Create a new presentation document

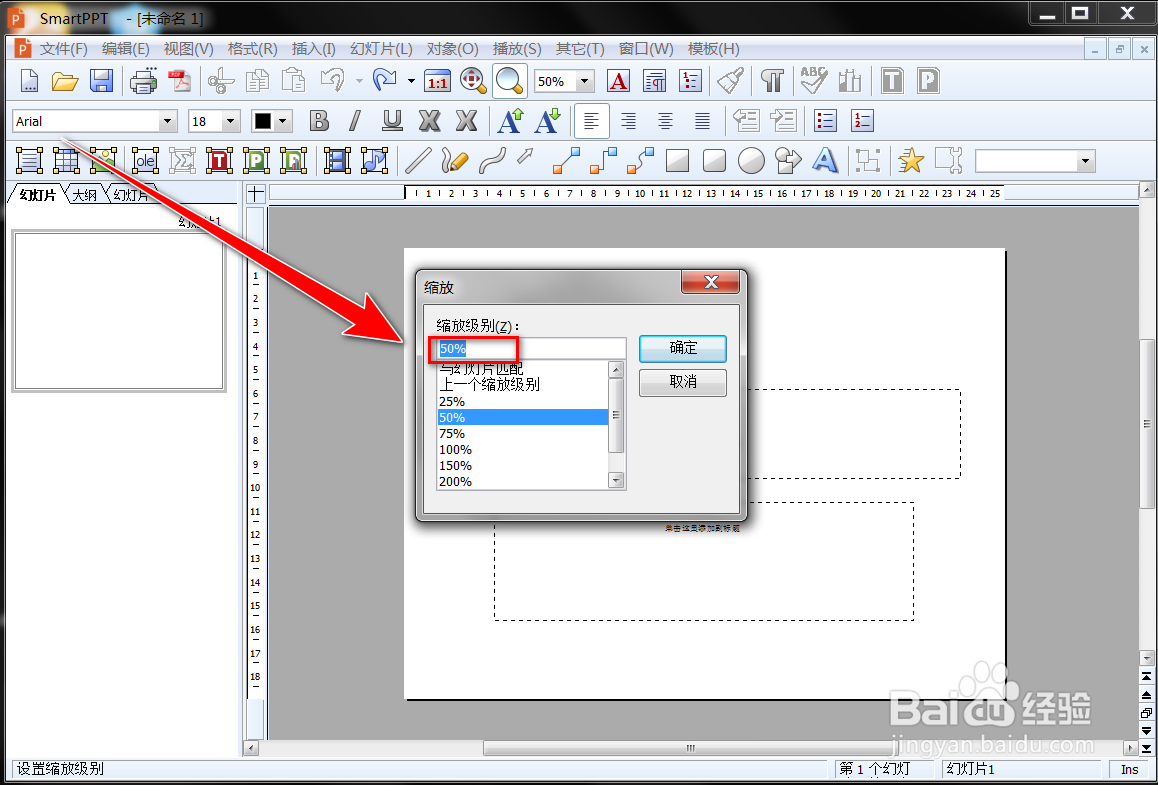(29, 80)
